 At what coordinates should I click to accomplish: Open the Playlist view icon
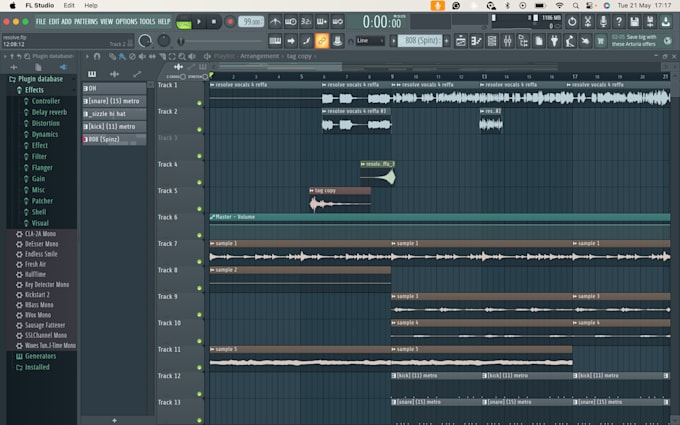(x=461, y=41)
